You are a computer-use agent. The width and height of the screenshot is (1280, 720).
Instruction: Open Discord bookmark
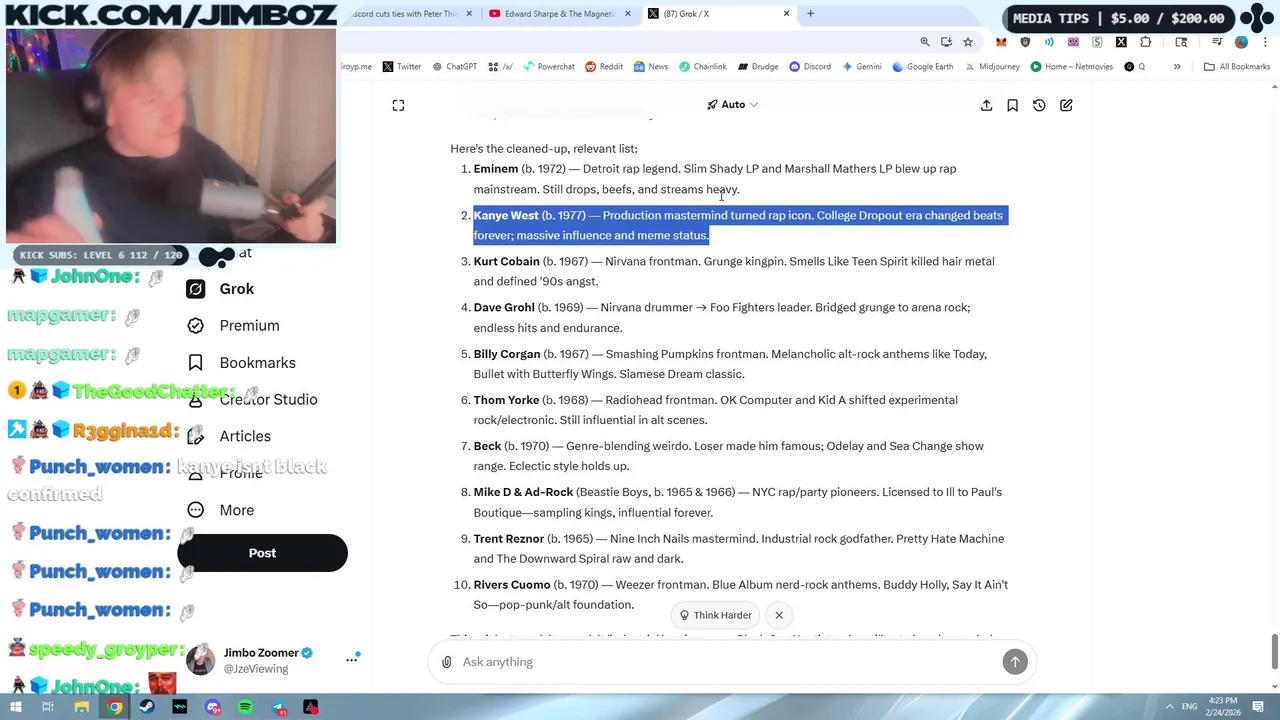(810, 67)
